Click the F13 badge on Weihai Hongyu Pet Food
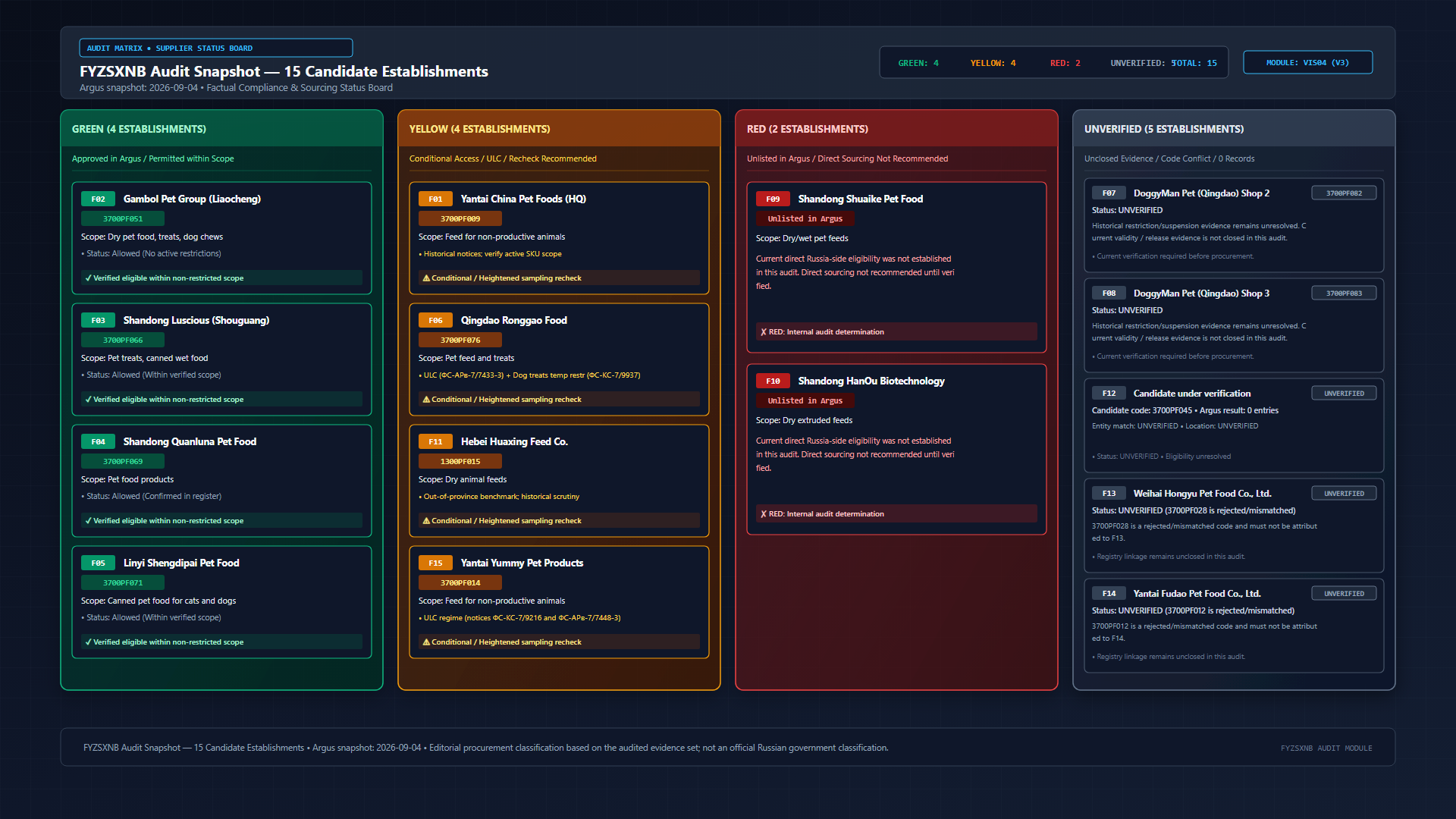Image resolution: width=1456 pixels, height=819 pixels. tap(1109, 493)
